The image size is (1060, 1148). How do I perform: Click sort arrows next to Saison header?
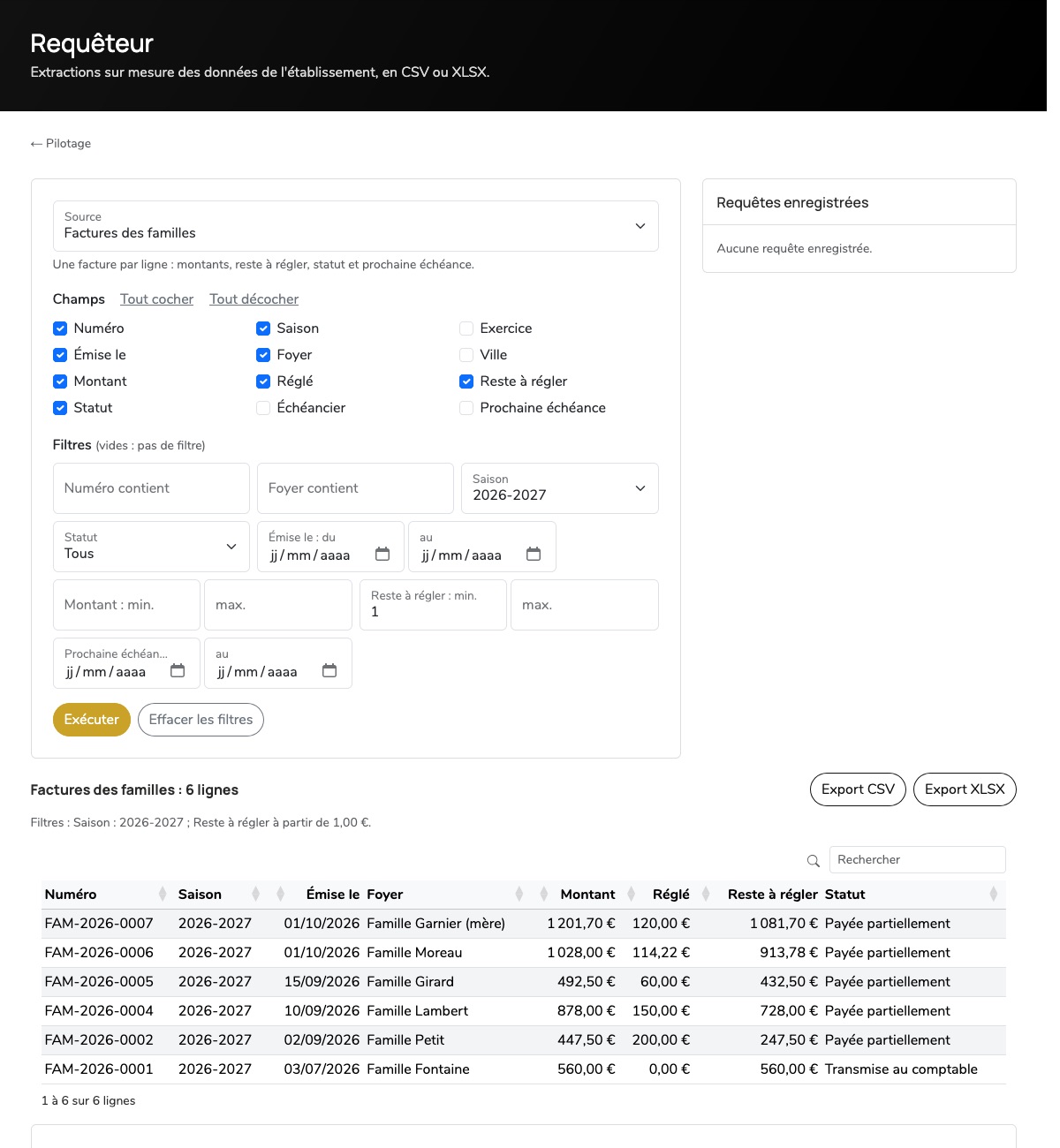tap(256, 894)
